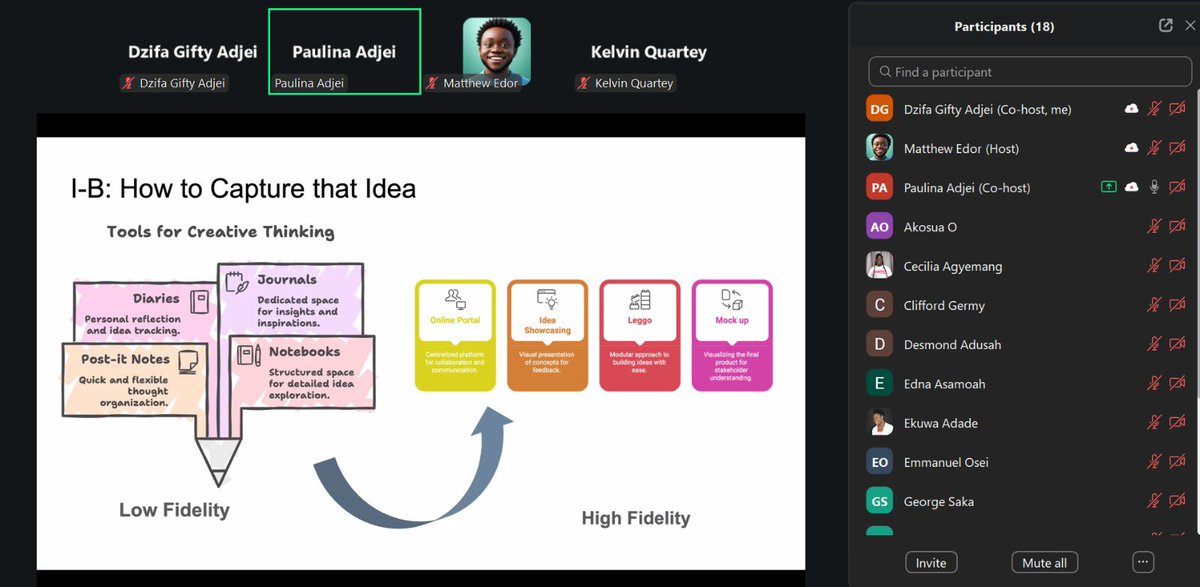
Task: Select 'Akosua O' participant name
Action: [x=930, y=227]
